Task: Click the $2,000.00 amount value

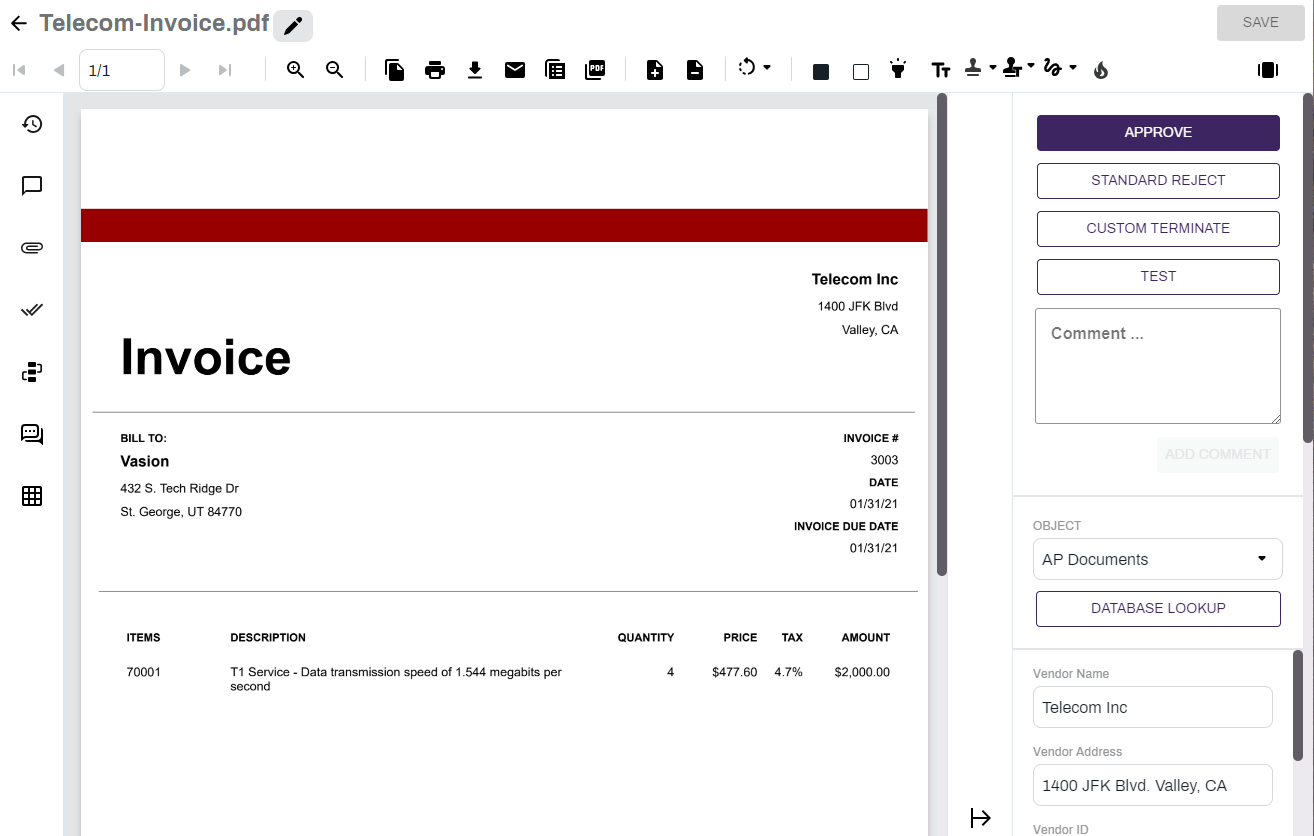Action: pyautogui.click(x=862, y=673)
